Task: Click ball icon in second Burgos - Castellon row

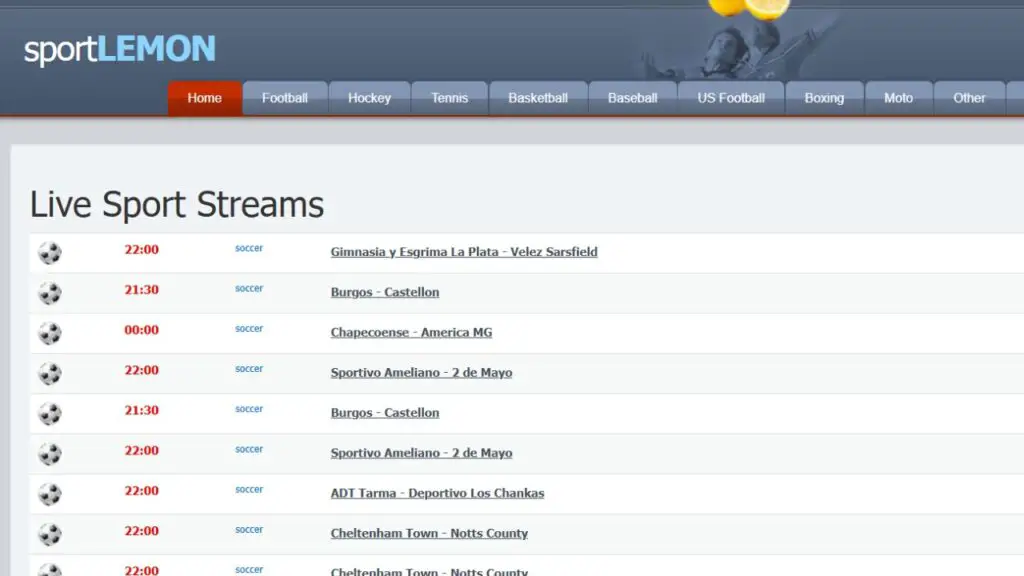Action: [x=50, y=414]
